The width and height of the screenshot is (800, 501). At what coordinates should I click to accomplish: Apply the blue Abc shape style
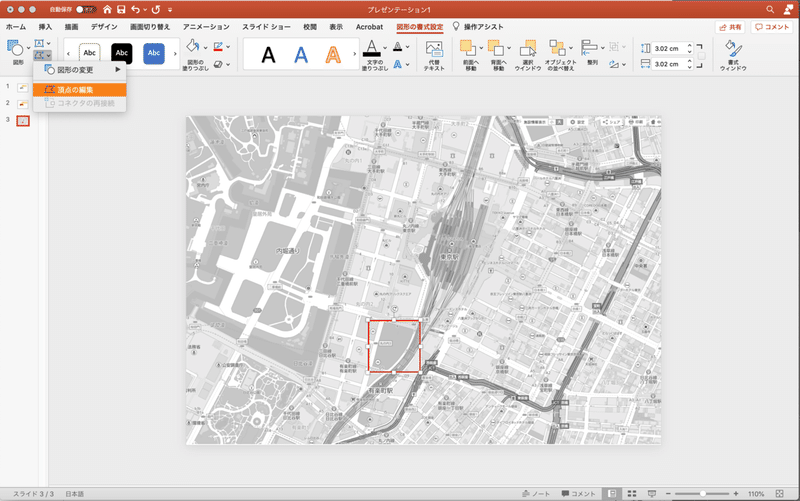pyautogui.click(x=154, y=53)
